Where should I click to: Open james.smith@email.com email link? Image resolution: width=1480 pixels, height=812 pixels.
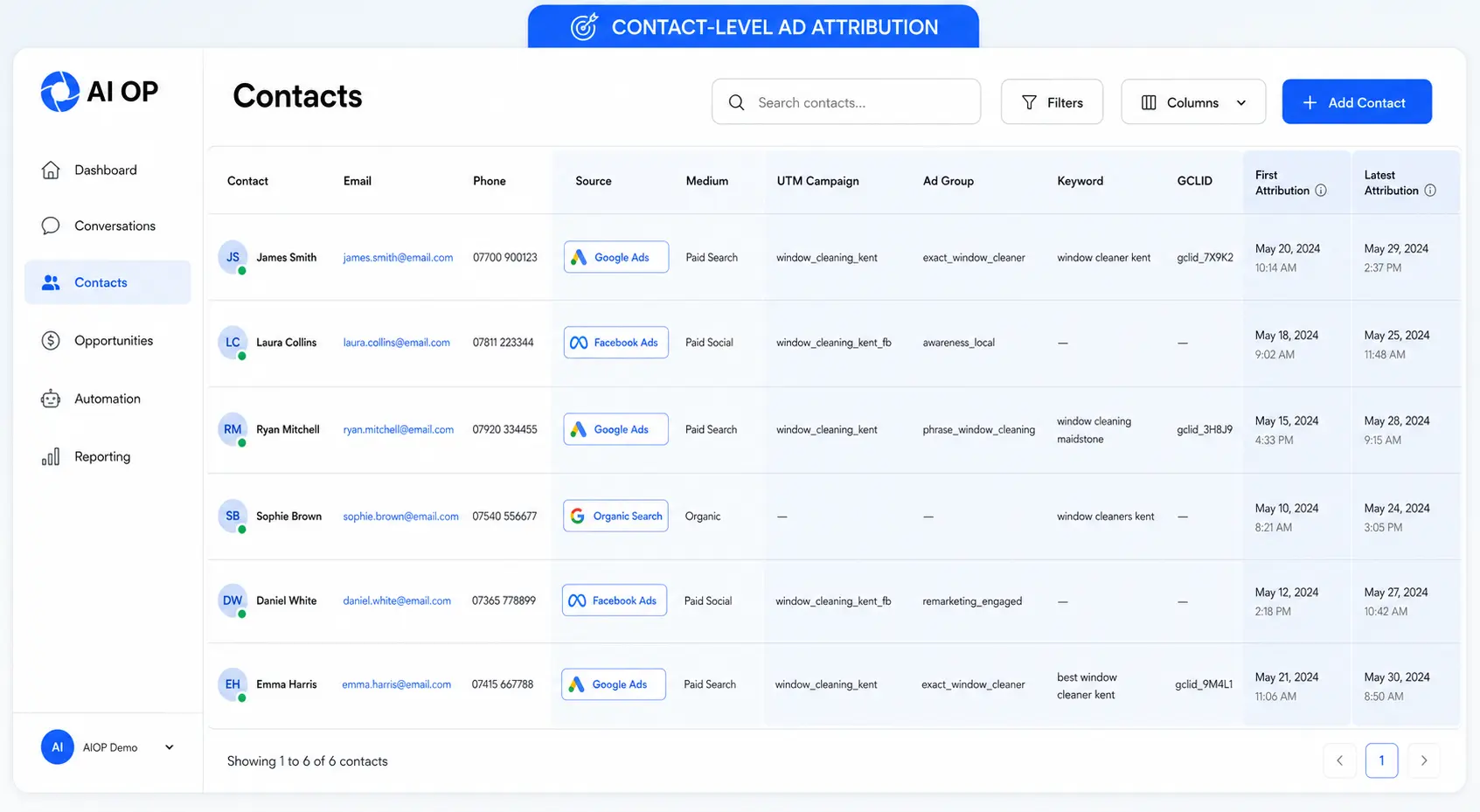398,258
